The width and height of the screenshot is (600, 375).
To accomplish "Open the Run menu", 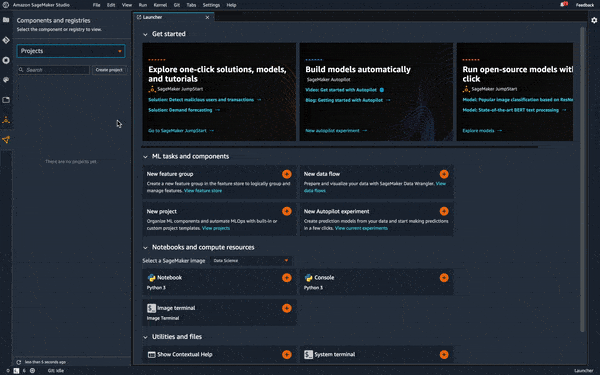I will [x=143, y=5].
